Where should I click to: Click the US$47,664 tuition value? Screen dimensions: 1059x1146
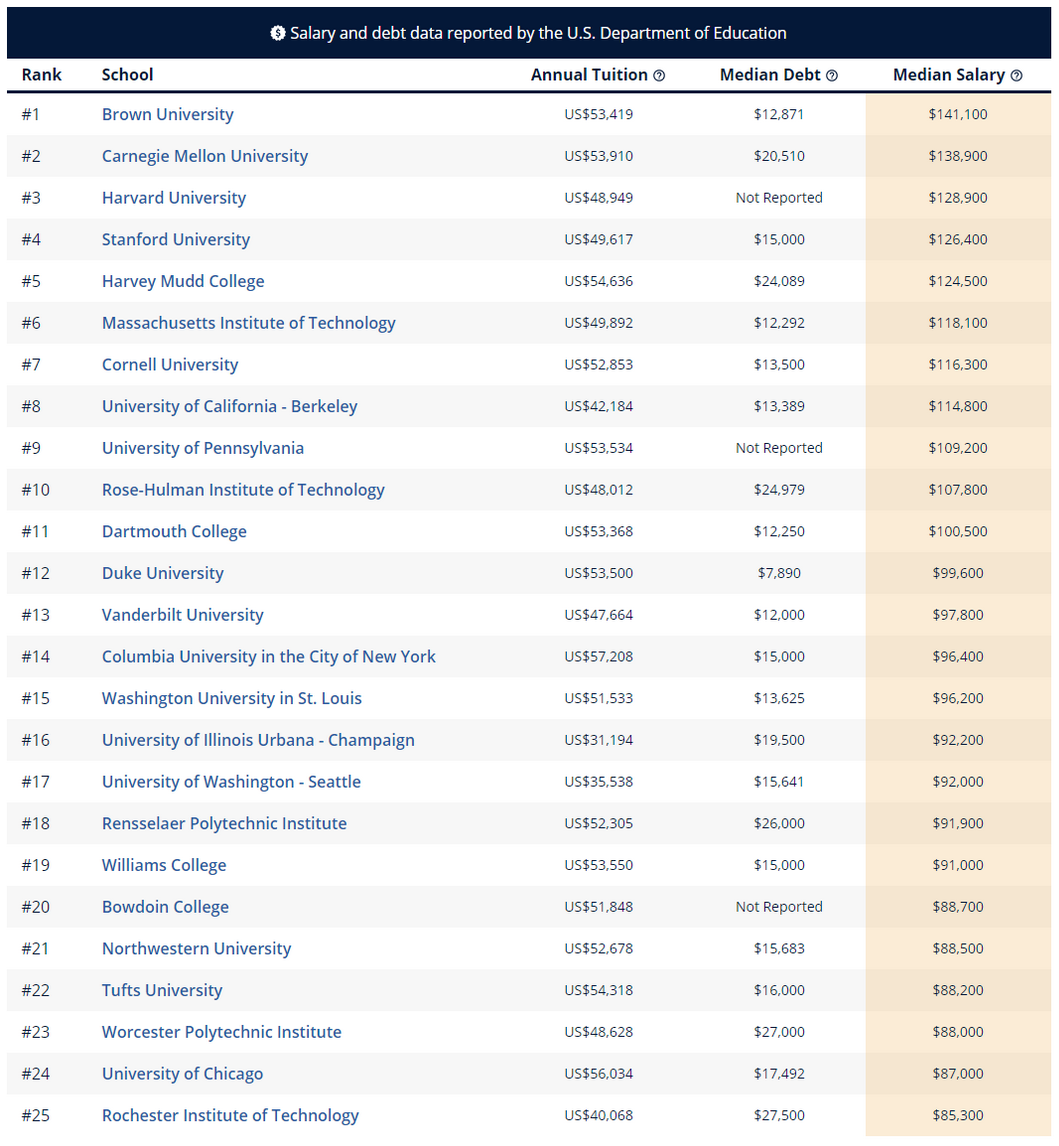click(599, 615)
